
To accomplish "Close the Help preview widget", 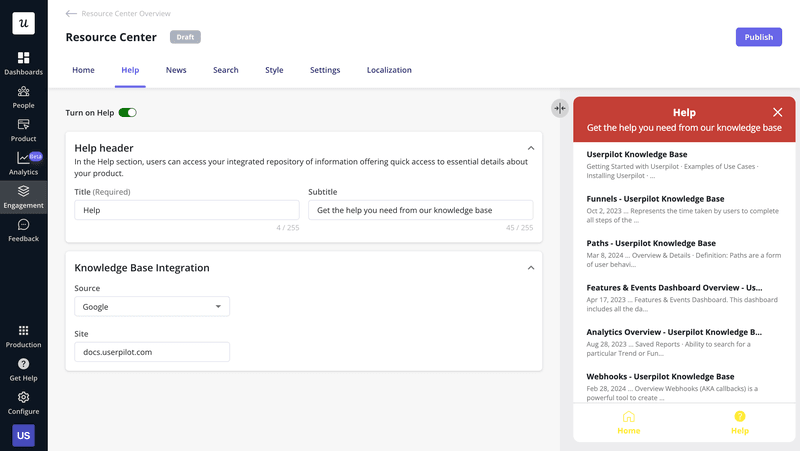I will (x=777, y=112).
